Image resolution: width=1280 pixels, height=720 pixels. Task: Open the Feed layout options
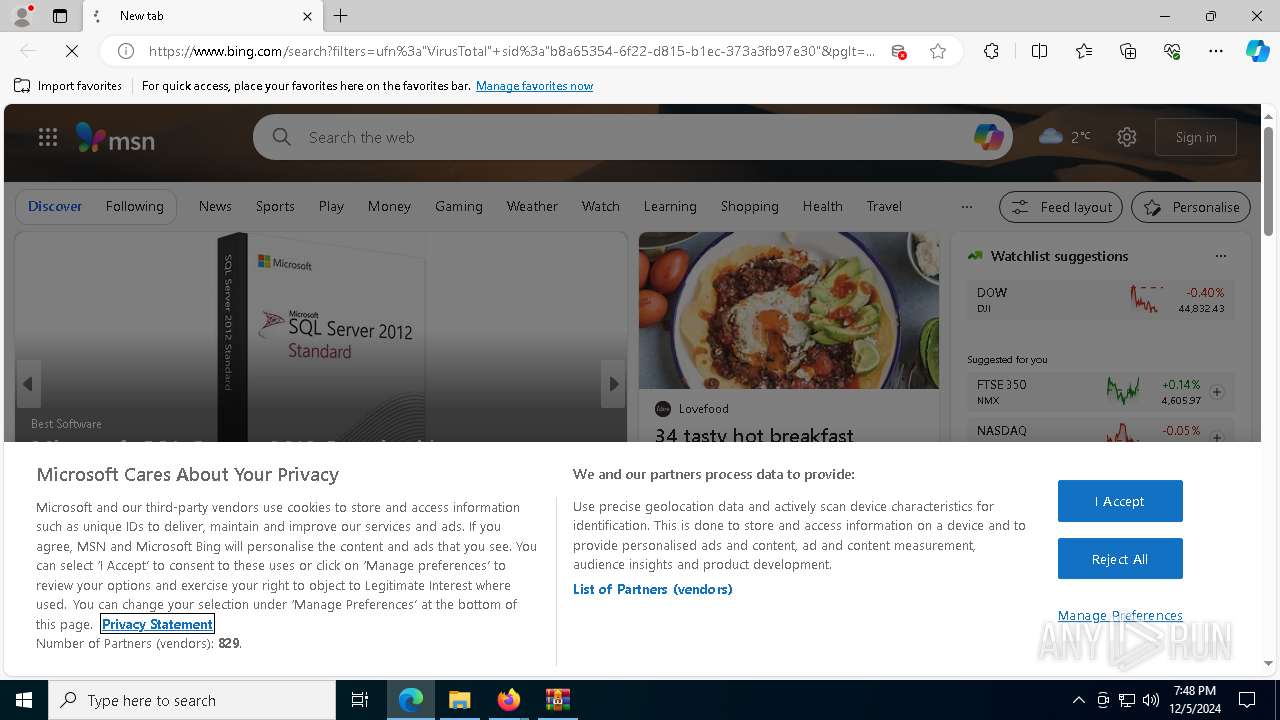(1062, 207)
